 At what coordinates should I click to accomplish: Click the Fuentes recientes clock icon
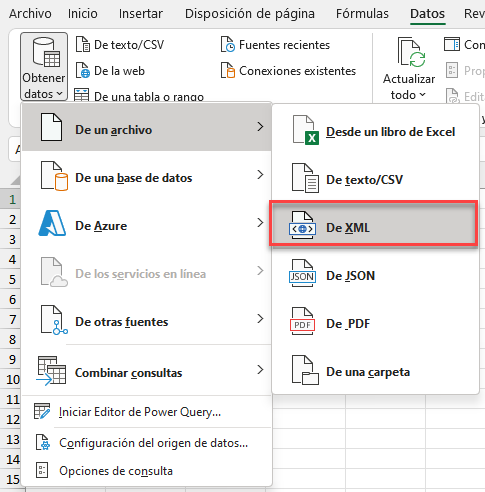point(228,45)
